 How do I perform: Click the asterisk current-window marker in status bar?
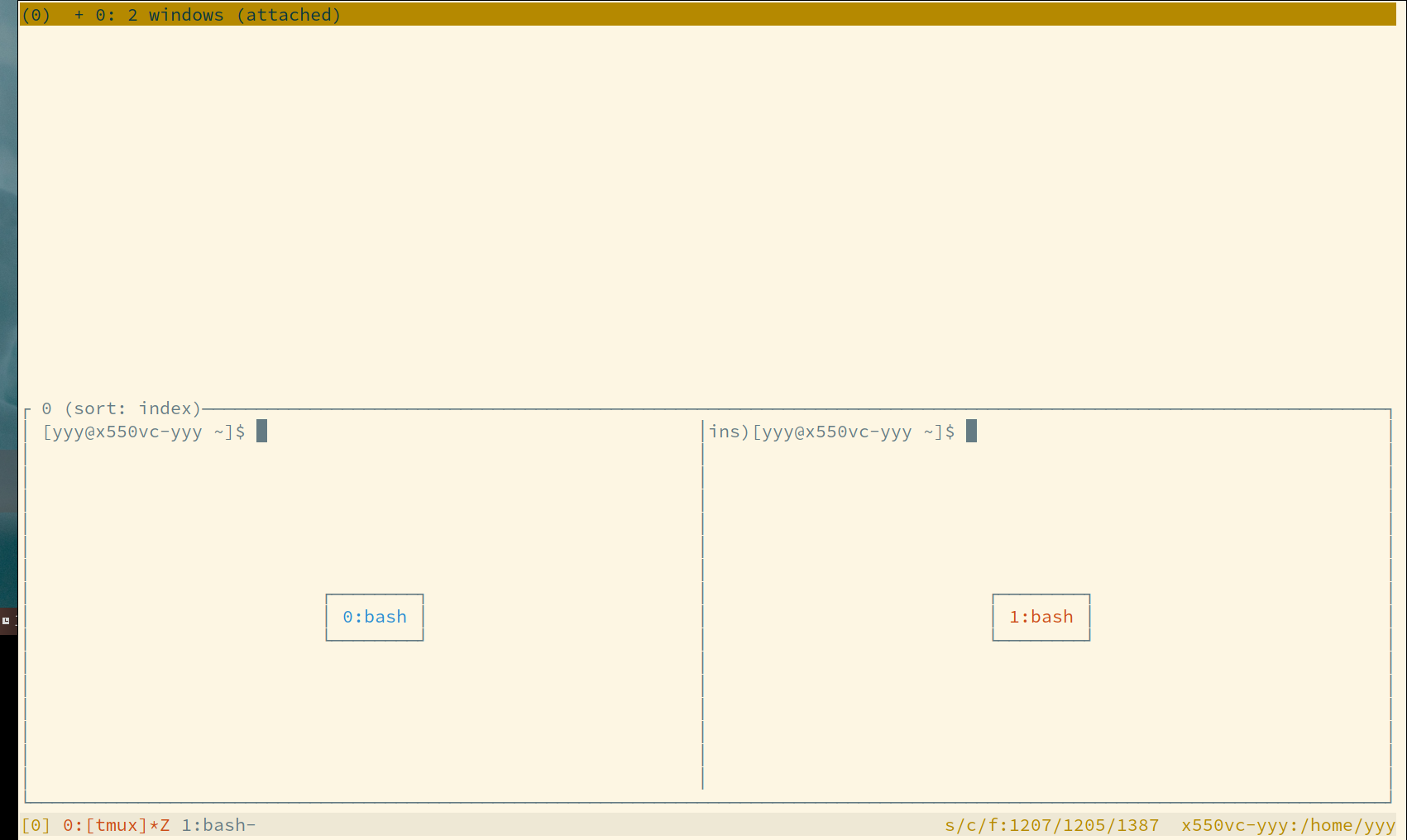(x=151, y=824)
